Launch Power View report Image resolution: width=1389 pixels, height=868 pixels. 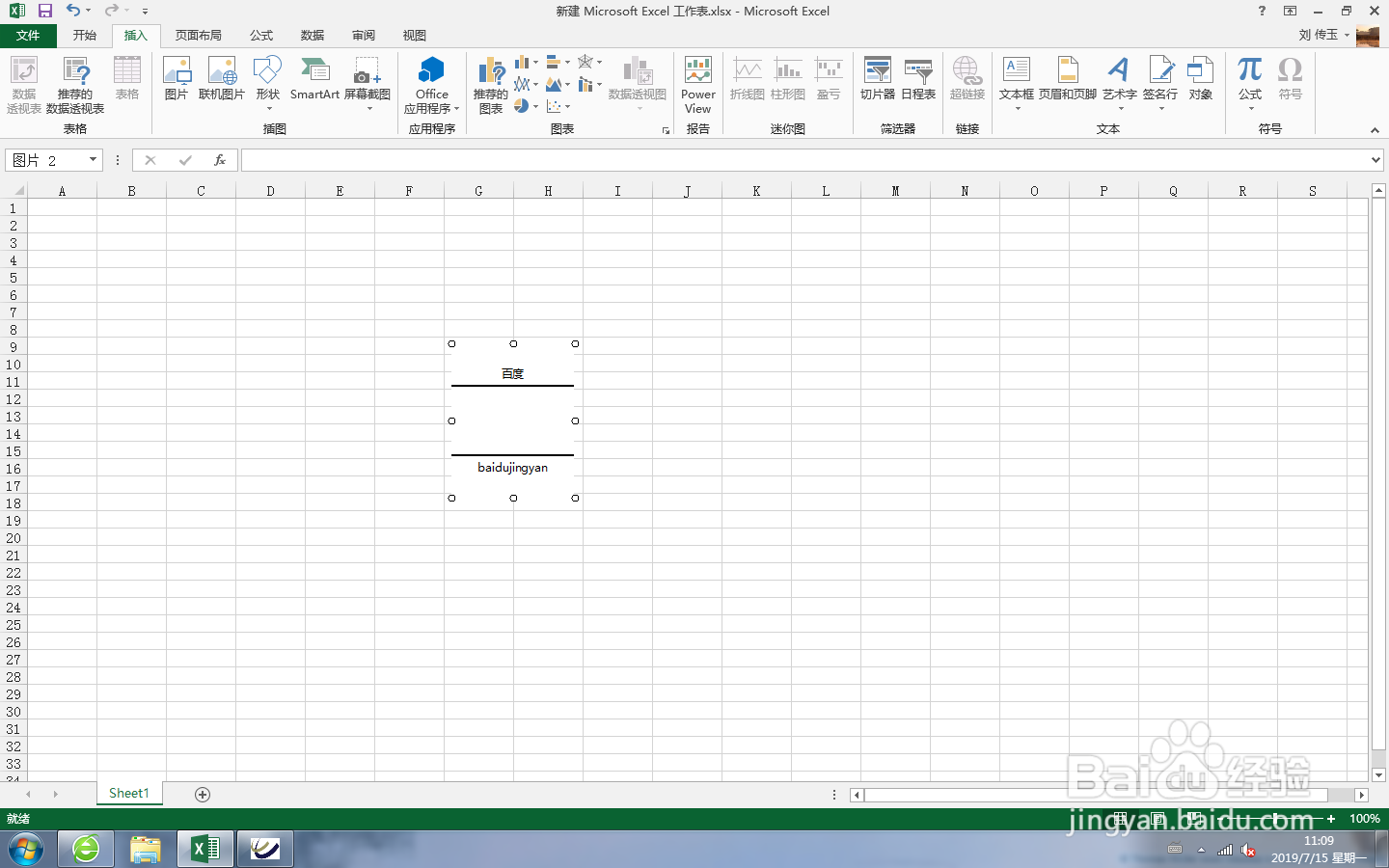pyautogui.click(x=698, y=85)
